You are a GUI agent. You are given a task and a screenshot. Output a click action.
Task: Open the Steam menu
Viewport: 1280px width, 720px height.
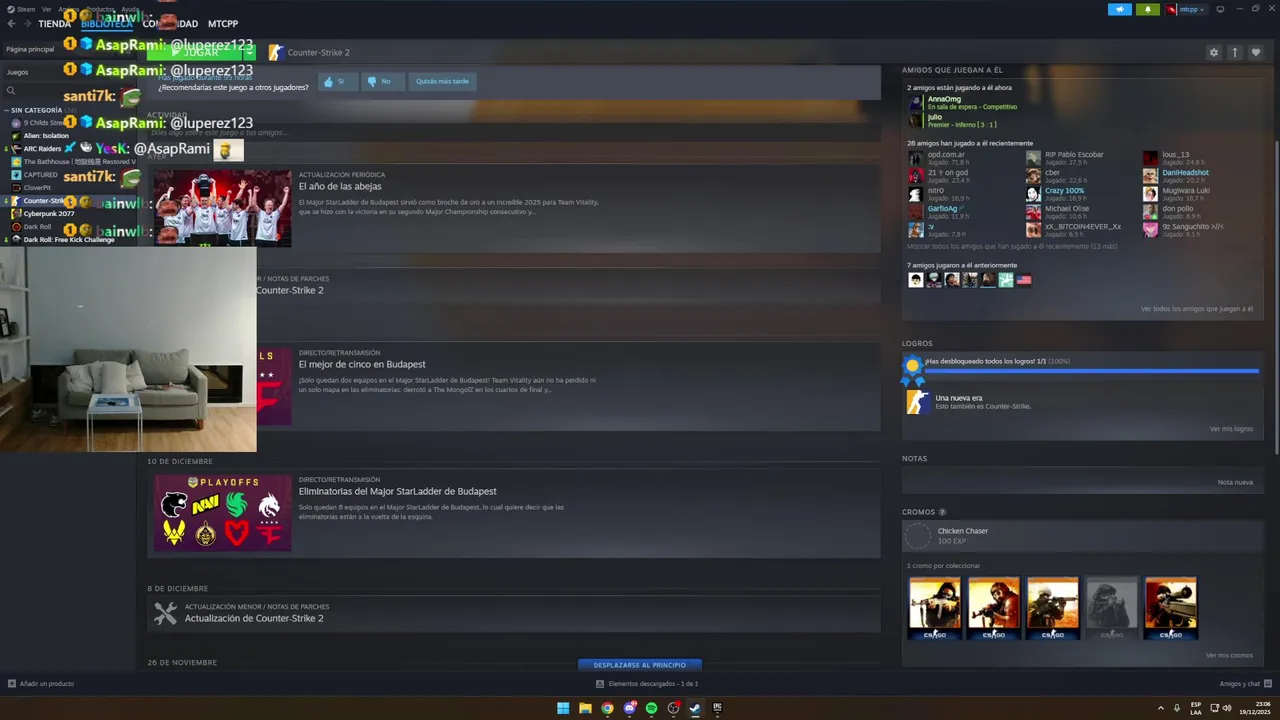22,9
